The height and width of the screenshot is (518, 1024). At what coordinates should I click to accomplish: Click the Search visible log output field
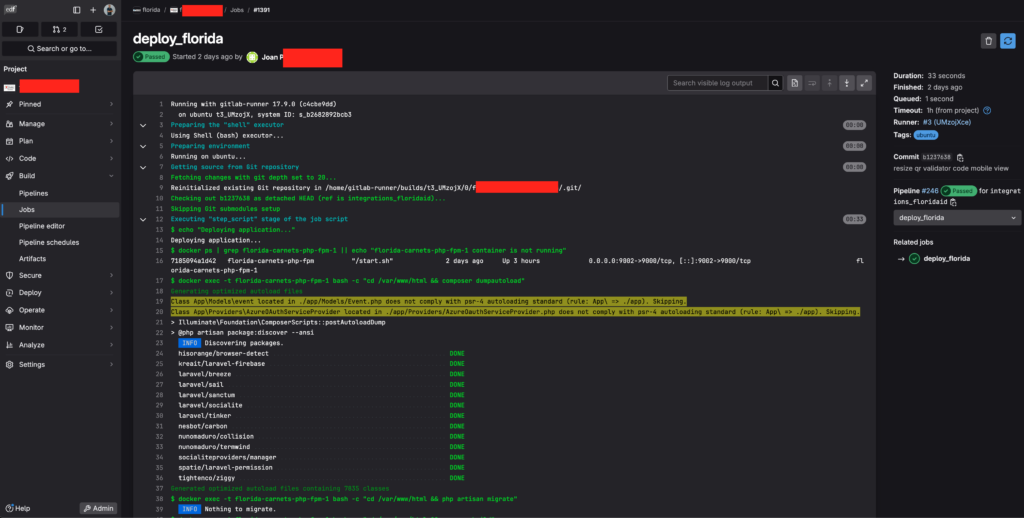(717, 83)
